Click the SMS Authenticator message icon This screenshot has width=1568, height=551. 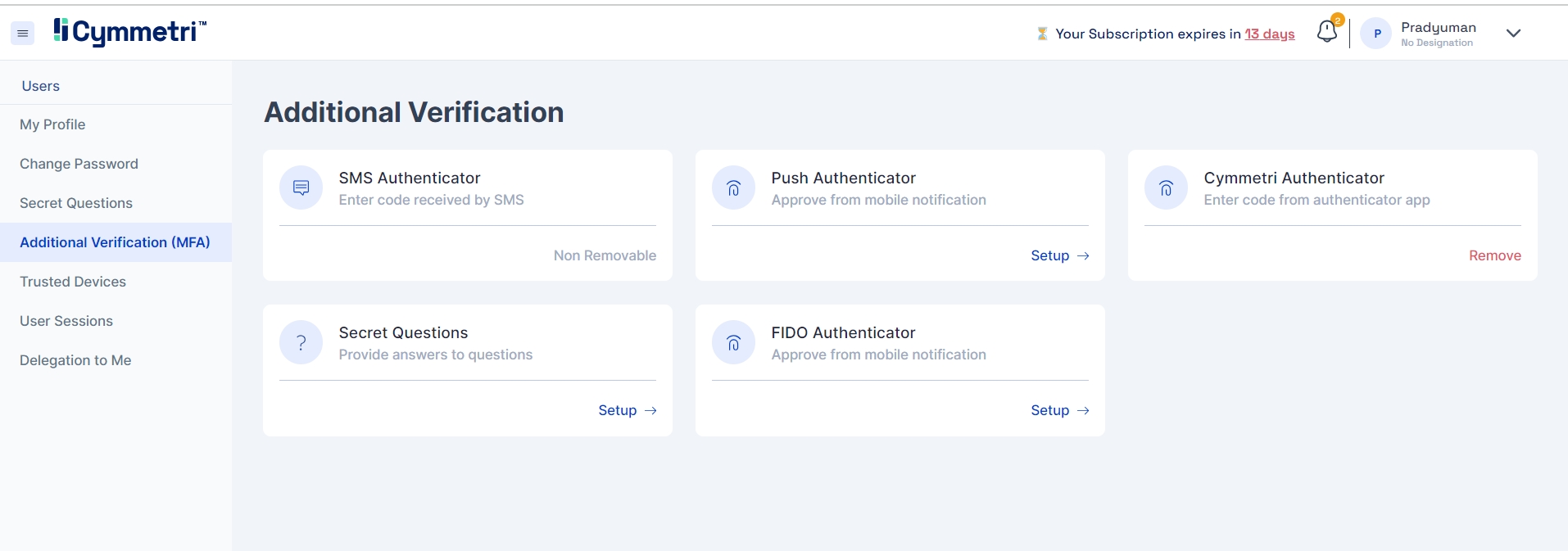tap(301, 188)
